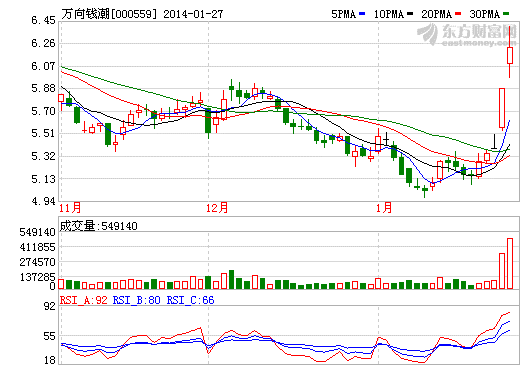Image resolution: width=520 pixels, height=365 pixels.
Task: Click the RSI_B:80 indicator label
Action: coord(137,300)
